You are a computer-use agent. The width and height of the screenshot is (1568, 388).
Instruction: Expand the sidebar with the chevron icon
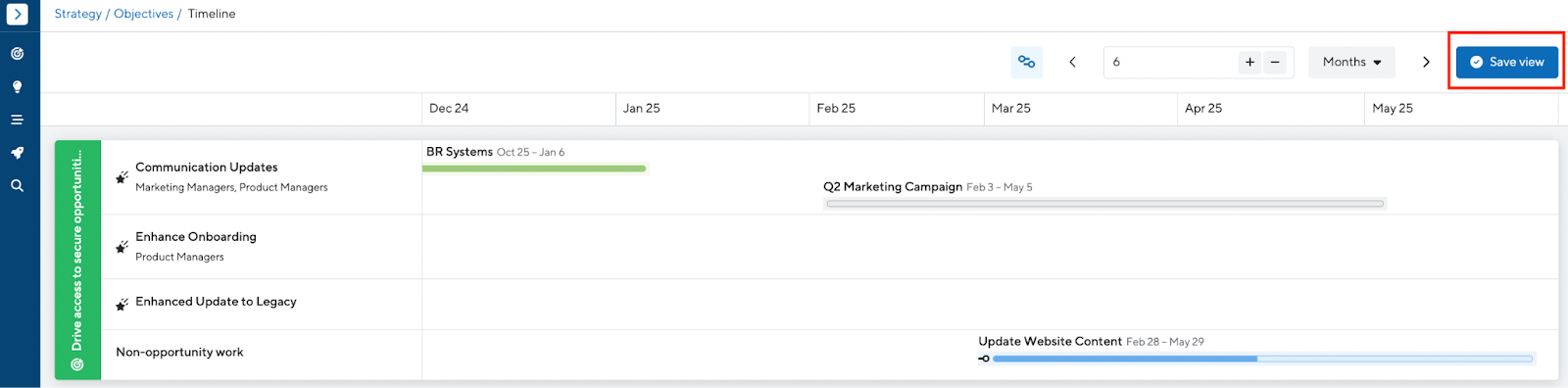(18, 15)
